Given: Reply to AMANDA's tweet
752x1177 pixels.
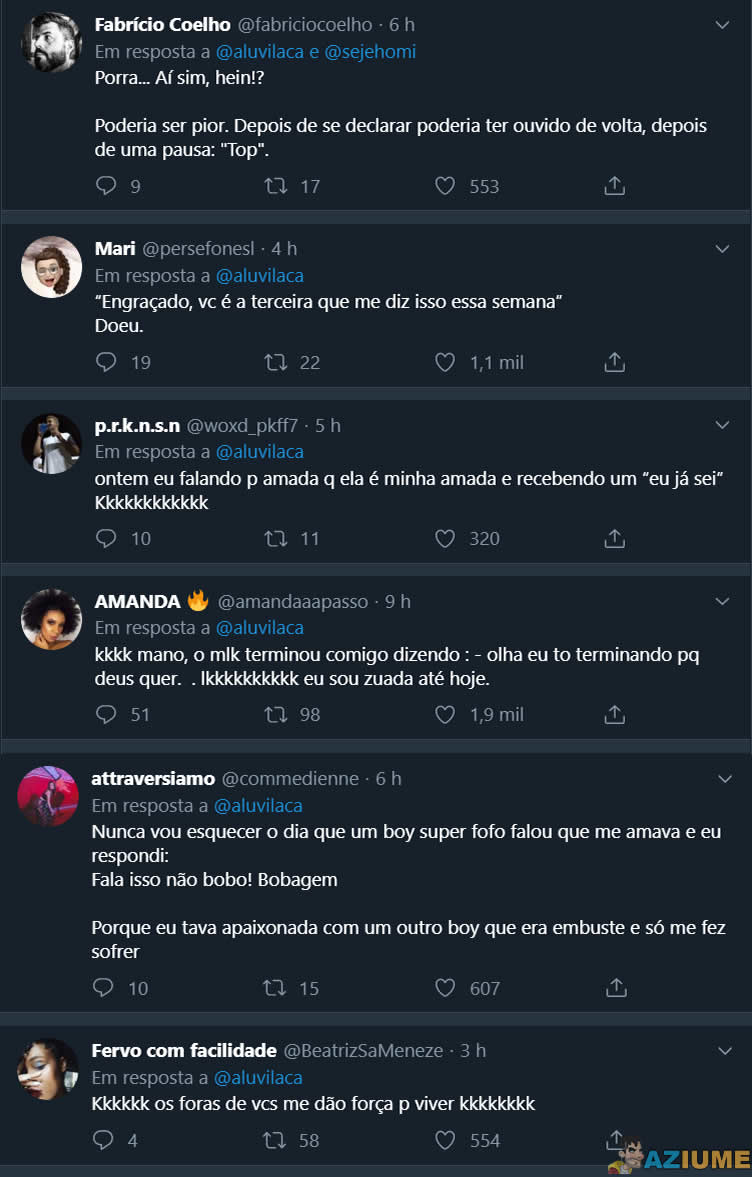Looking at the screenshot, I should pos(105,714).
